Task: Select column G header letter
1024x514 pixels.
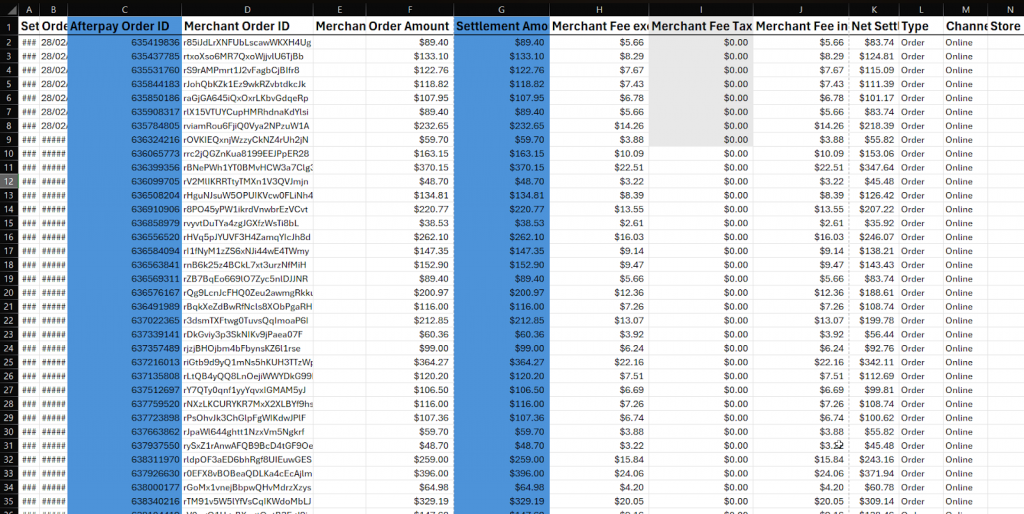Action: [x=501, y=9]
